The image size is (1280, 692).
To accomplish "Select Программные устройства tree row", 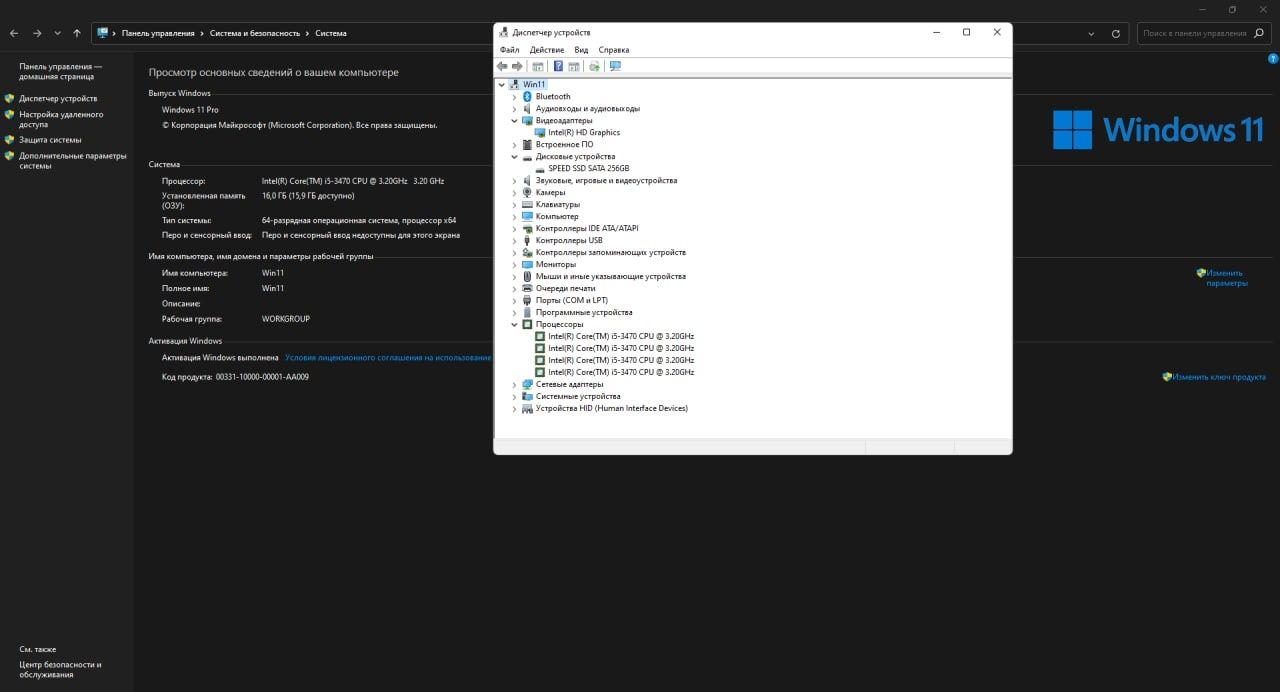I will [x=584, y=312].
